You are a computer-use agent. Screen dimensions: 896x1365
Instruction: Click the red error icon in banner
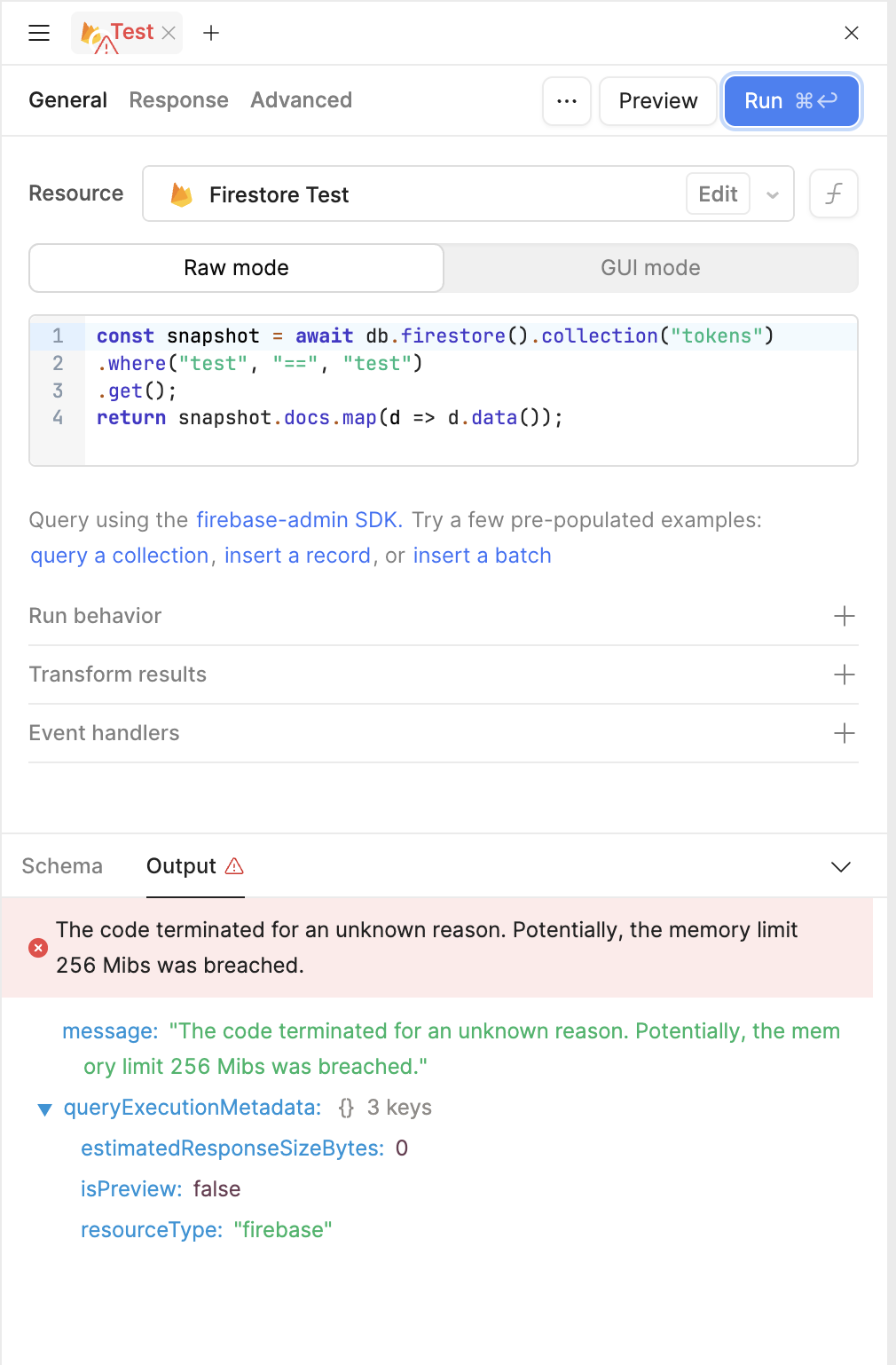tap(38, 948)
